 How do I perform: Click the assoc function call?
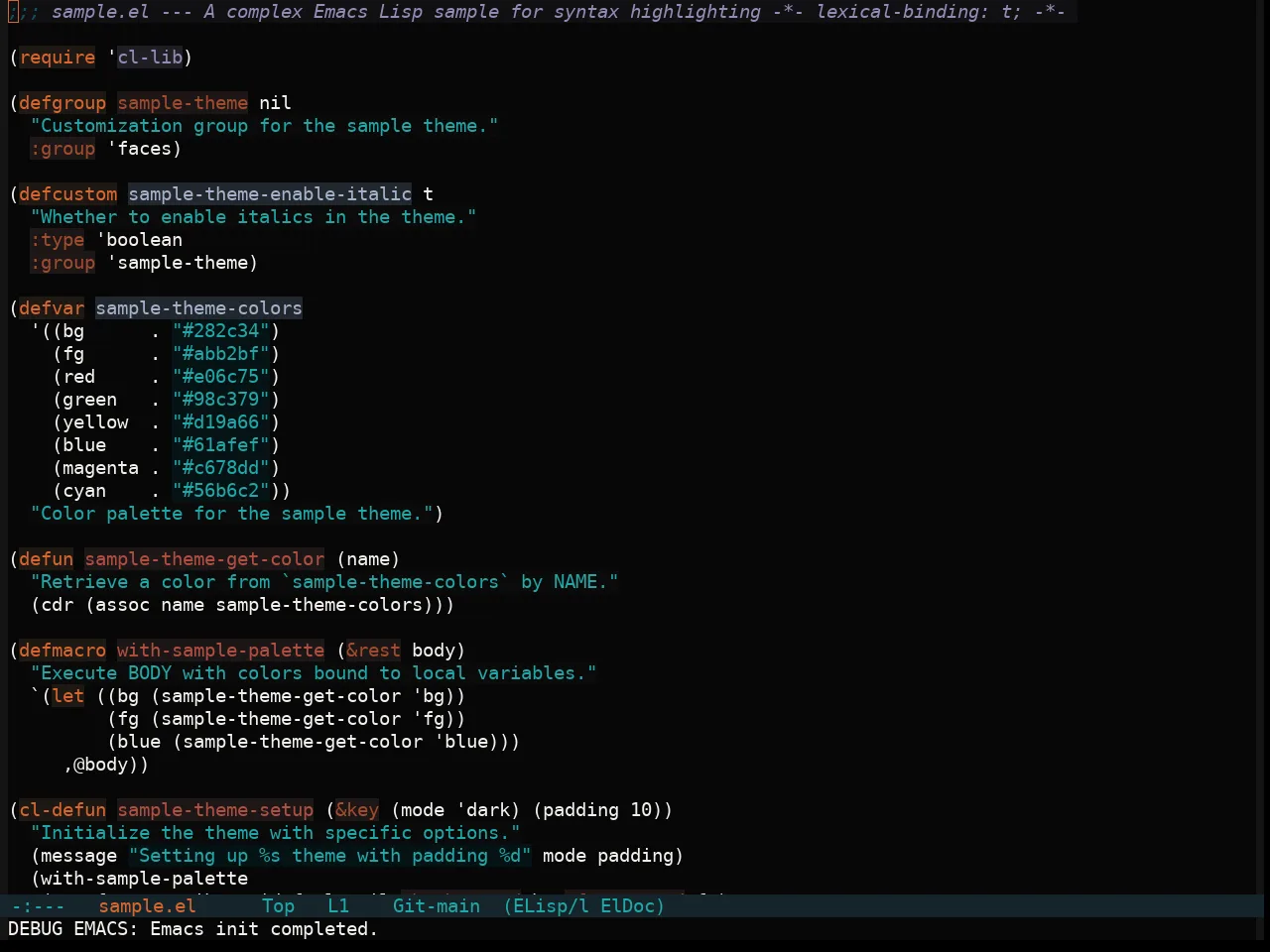123,605
